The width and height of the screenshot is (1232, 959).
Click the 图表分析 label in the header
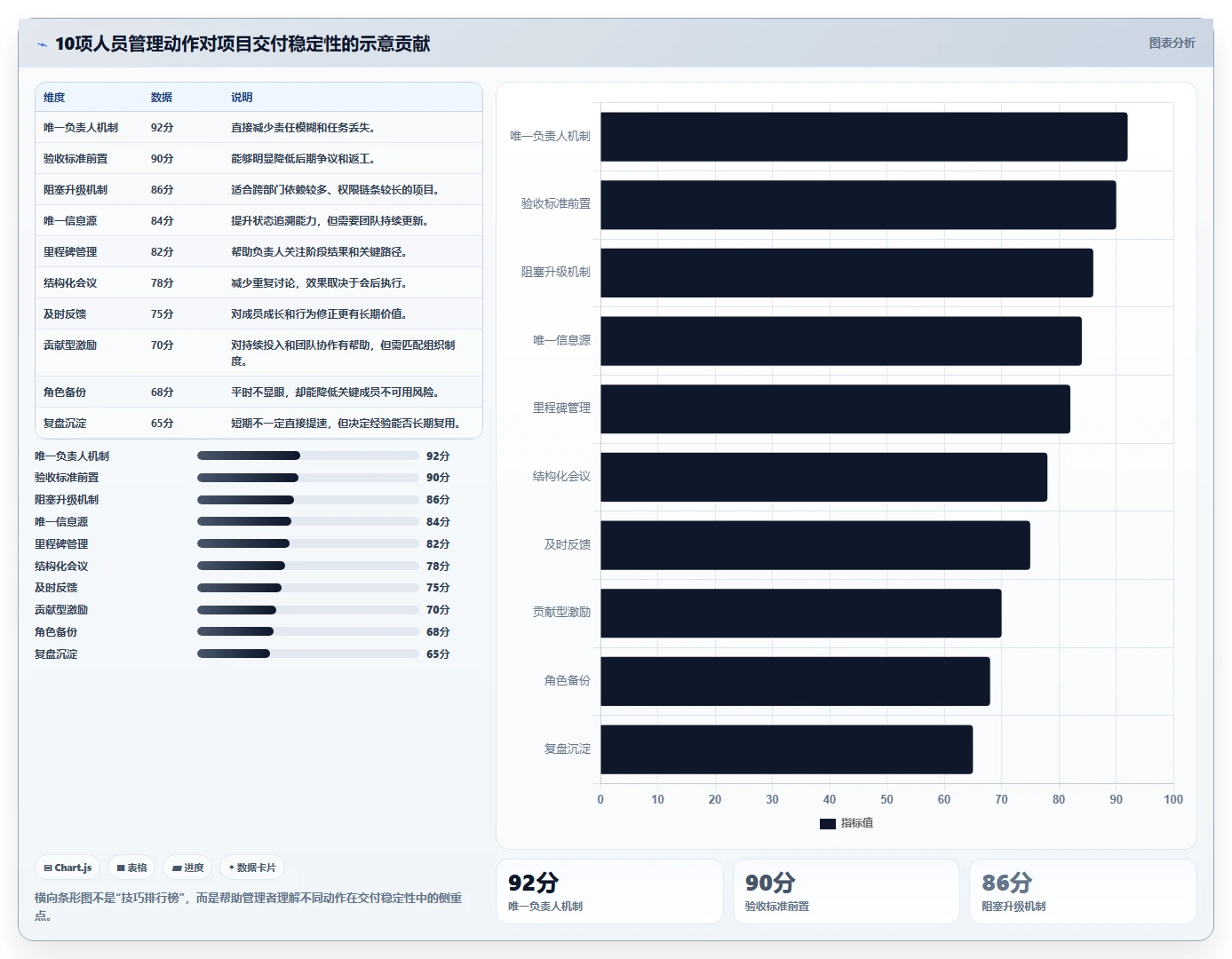[1172, 43]
